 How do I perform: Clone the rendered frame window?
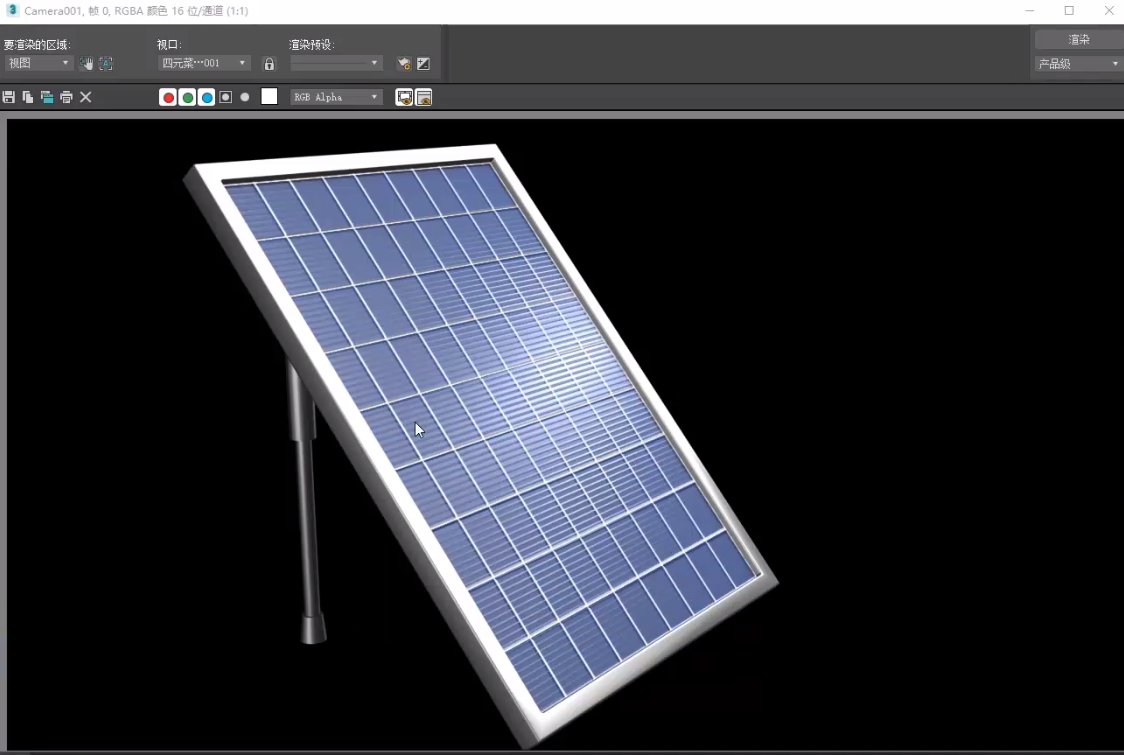47,97
